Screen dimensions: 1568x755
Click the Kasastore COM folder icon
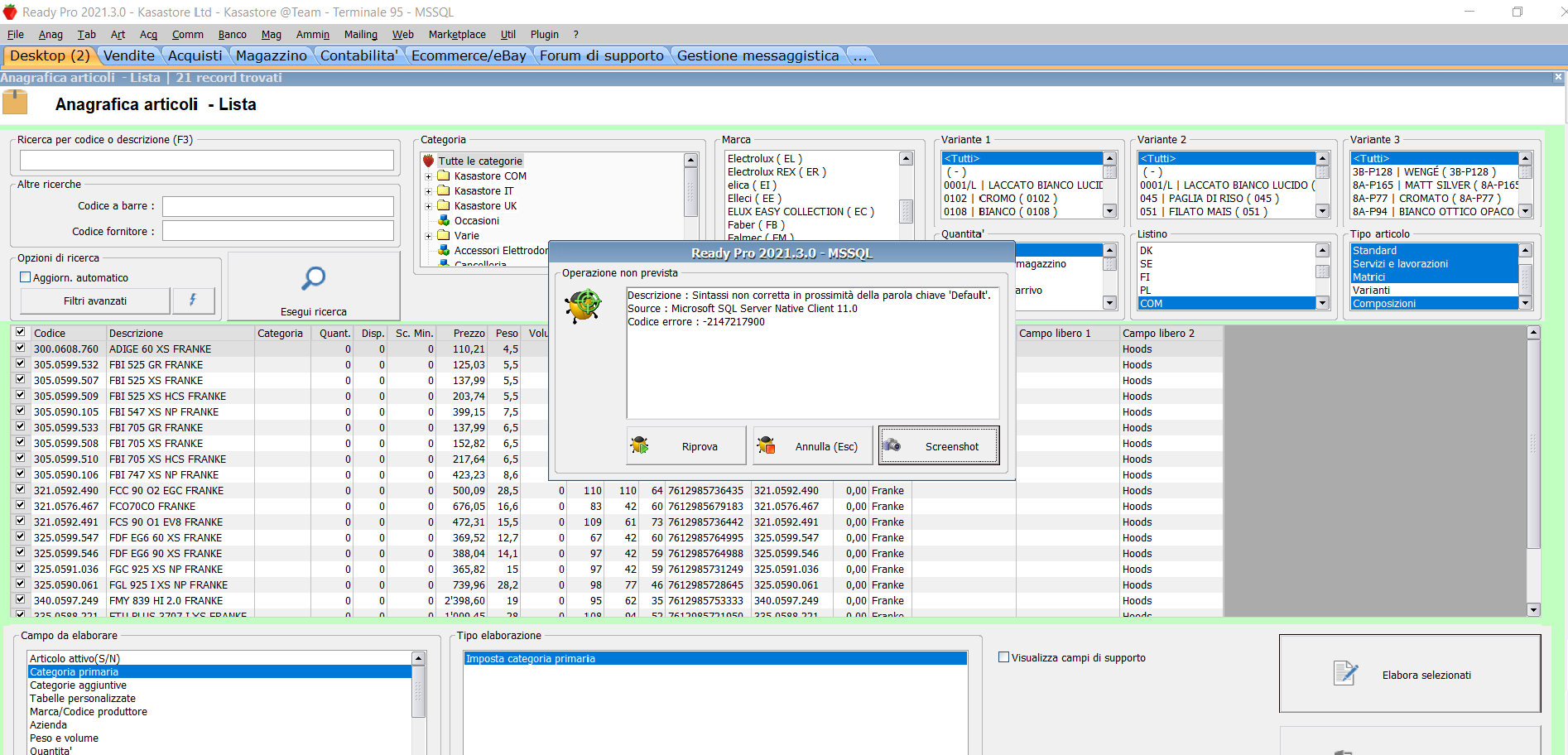(443, 176)
